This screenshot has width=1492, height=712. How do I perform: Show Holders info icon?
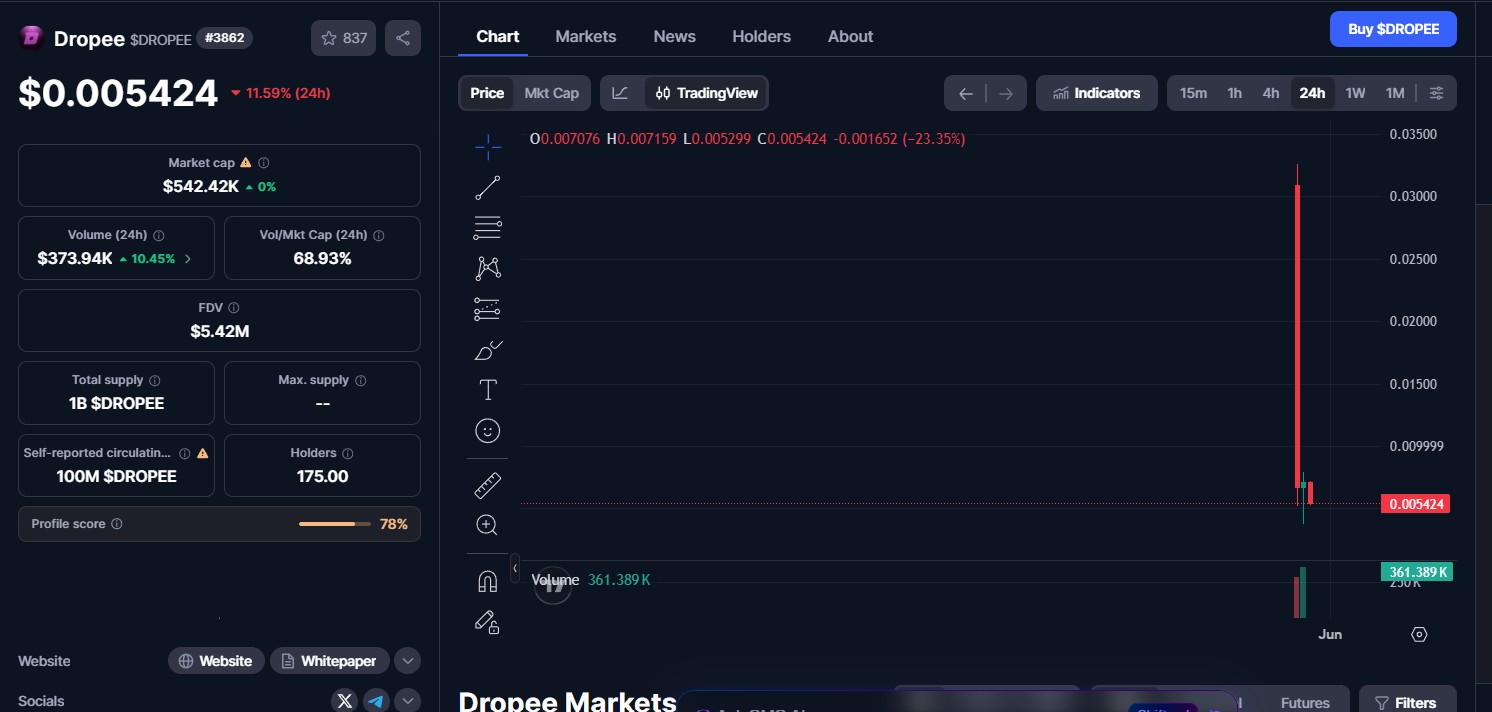[x=348, y=453]
